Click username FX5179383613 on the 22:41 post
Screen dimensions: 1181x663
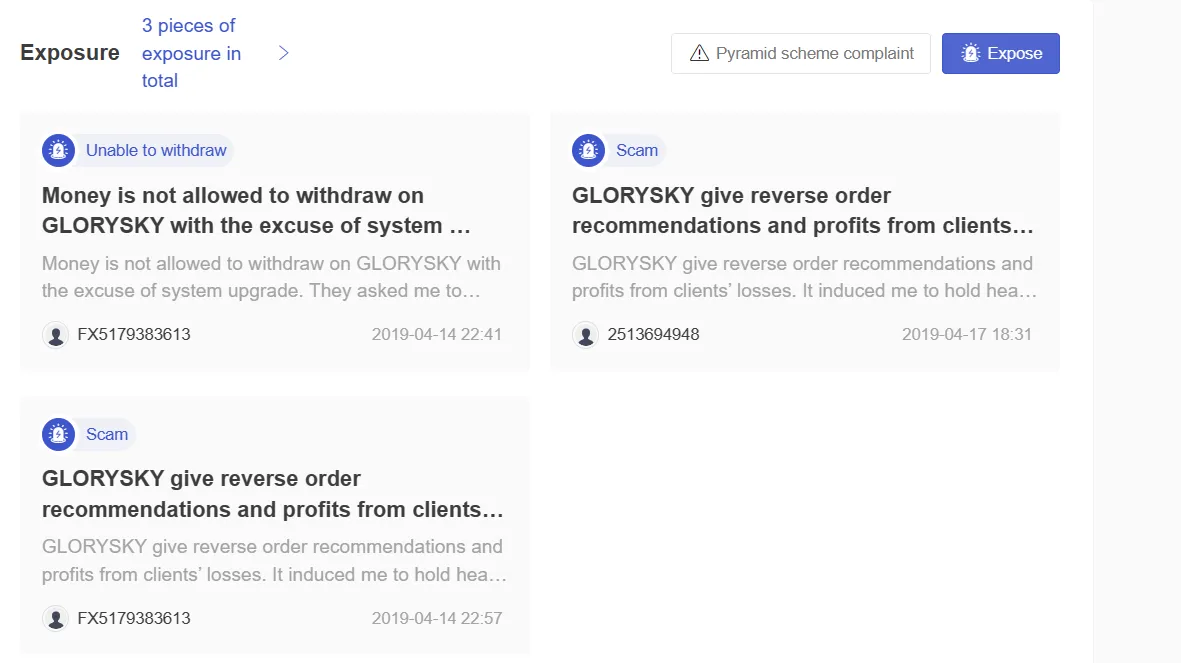(134, 335)
